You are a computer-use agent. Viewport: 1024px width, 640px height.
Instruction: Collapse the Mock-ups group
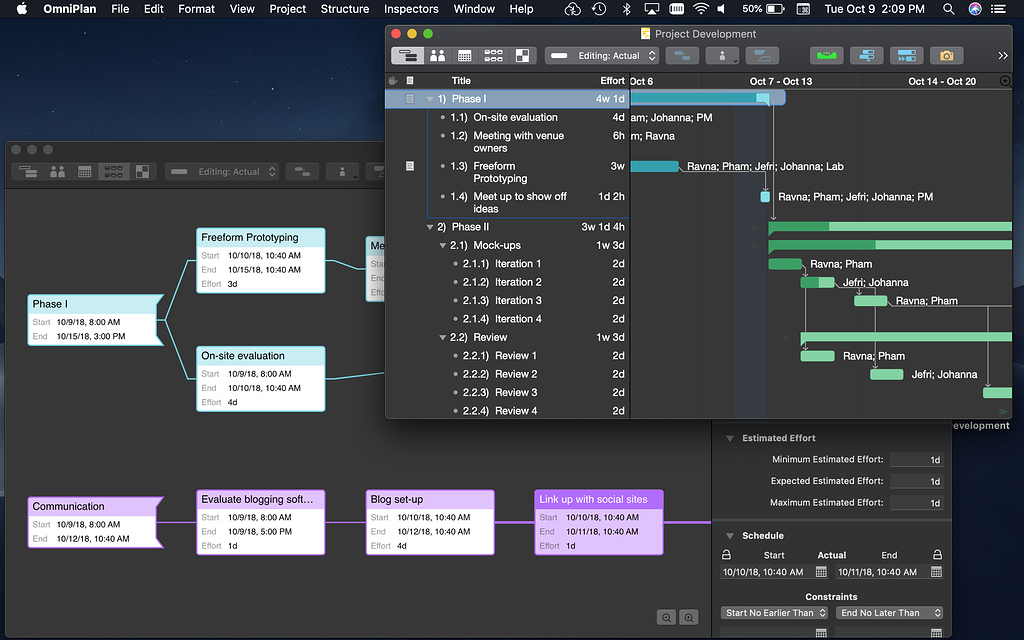pyautogui.click(x=443, y=246)
